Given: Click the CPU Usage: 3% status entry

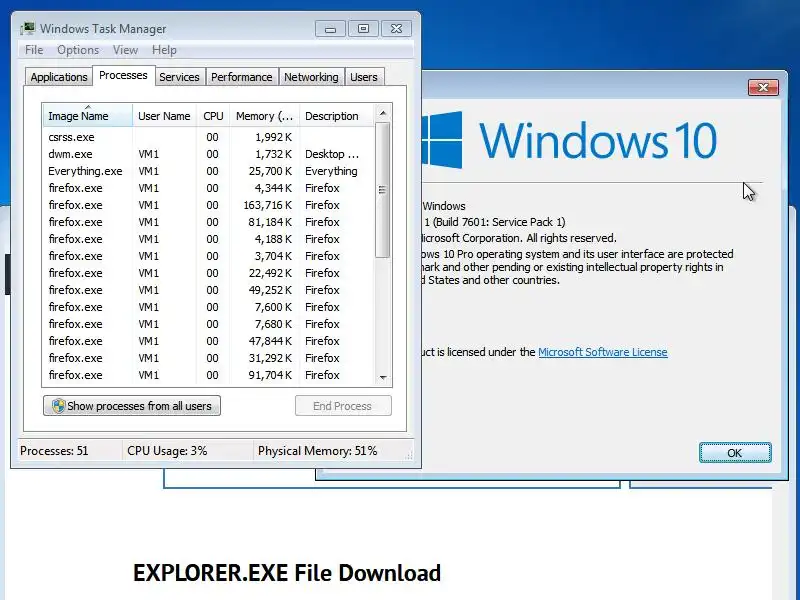Looking at the screenshot, I should coord(167,451).
